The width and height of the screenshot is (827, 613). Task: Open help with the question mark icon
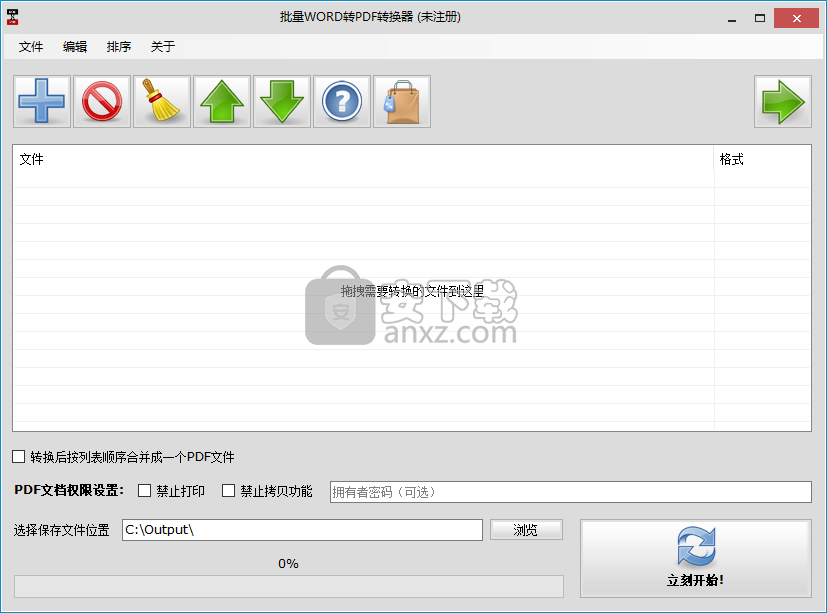tap(342, 101)
